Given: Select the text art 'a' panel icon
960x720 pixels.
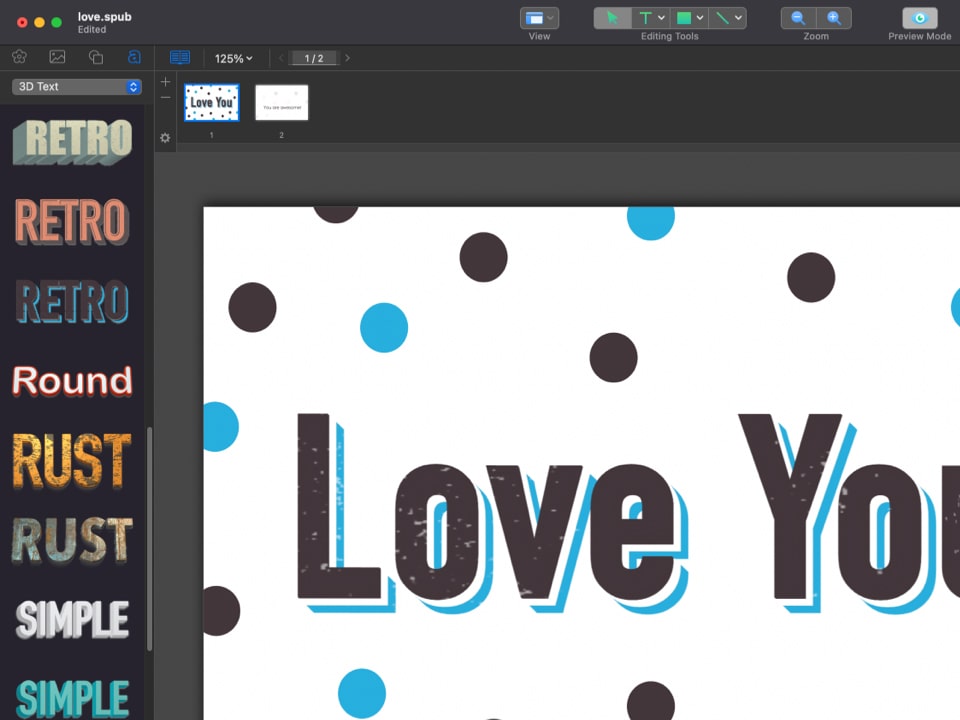Looking at the screenshot, I should (134, 57).
